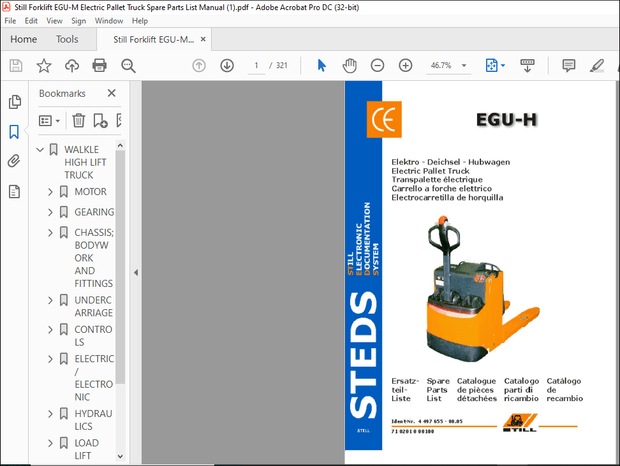Click the zoom level 46.7% field

click(441, 66)
